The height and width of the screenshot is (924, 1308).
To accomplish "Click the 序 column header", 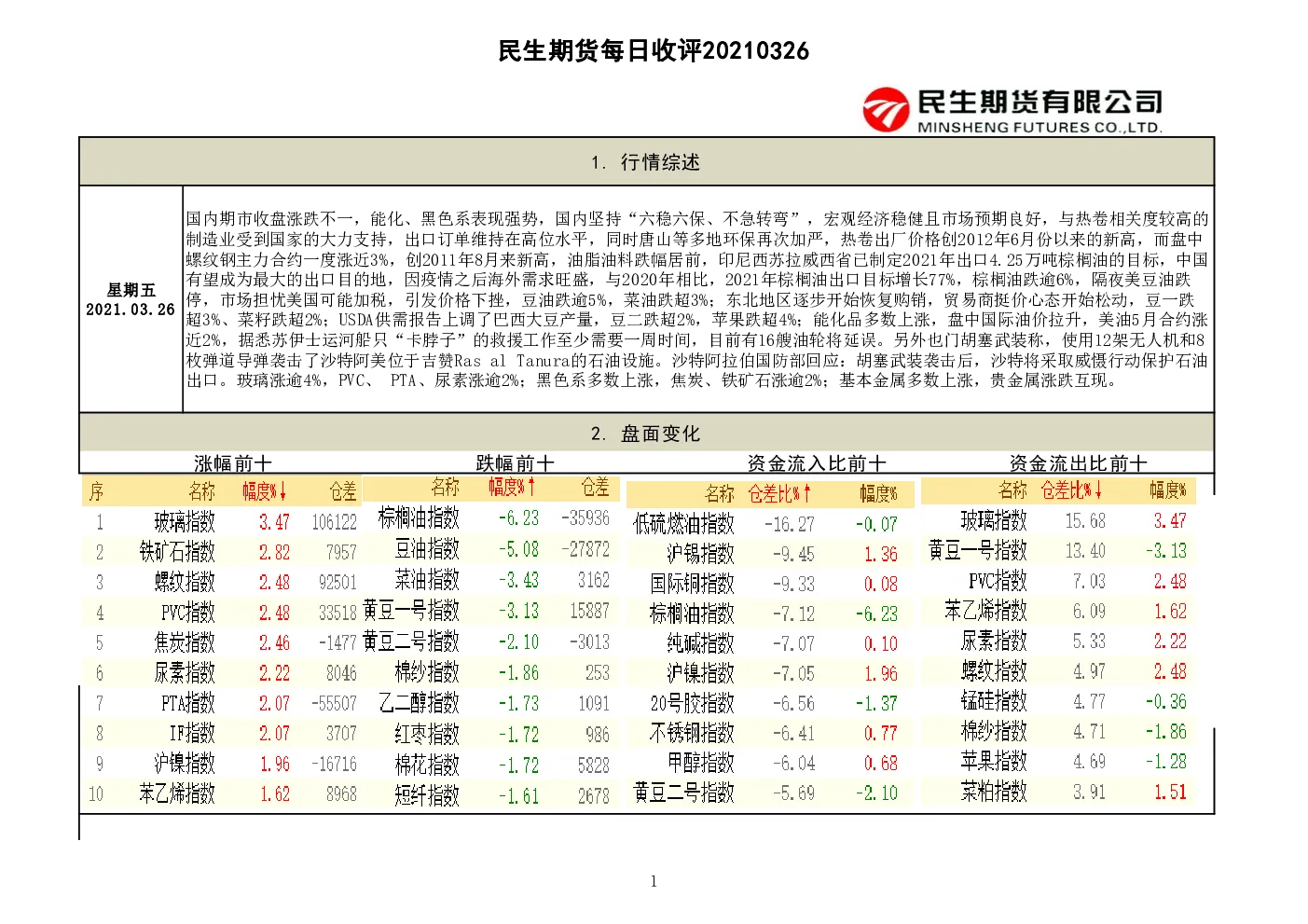I will (x=96, y=491).
